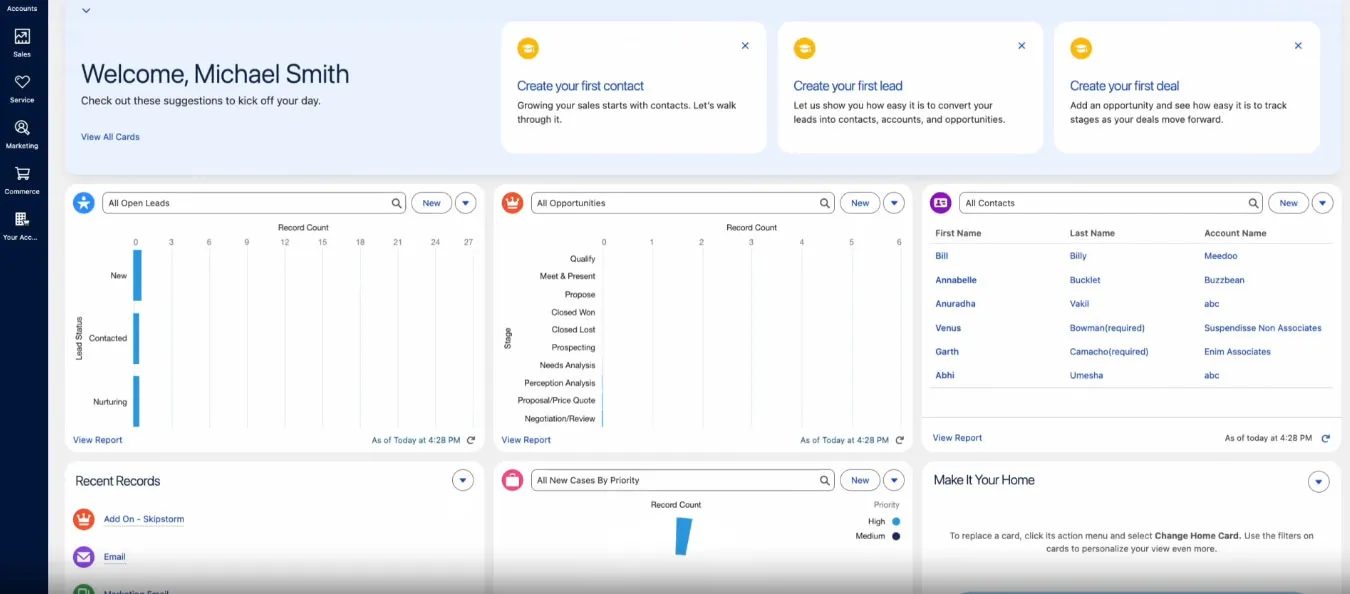Refresh the All Open Leads chart
The width and height of the screenshot is (1350, 594).
click(471, 440)
